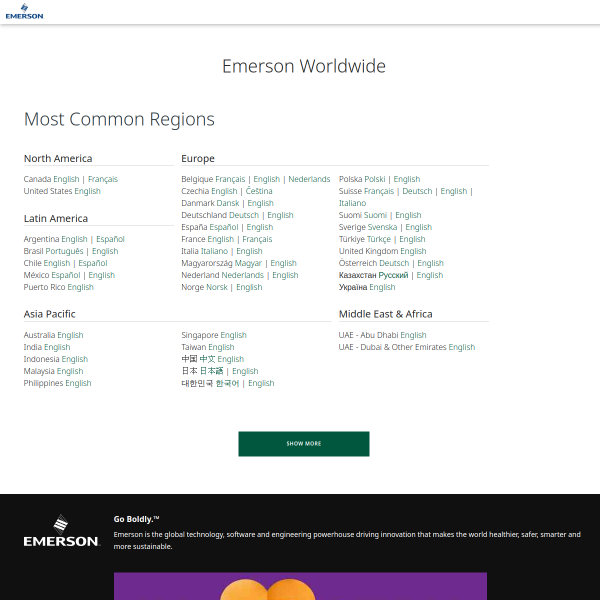600x600 pixels.
Task: Select Australia English link
Action: [x=70, y=335]
